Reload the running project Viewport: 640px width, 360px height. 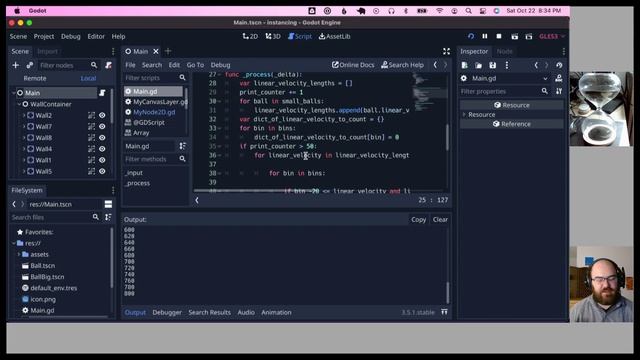pyautogui.click(x=471, y=36)
